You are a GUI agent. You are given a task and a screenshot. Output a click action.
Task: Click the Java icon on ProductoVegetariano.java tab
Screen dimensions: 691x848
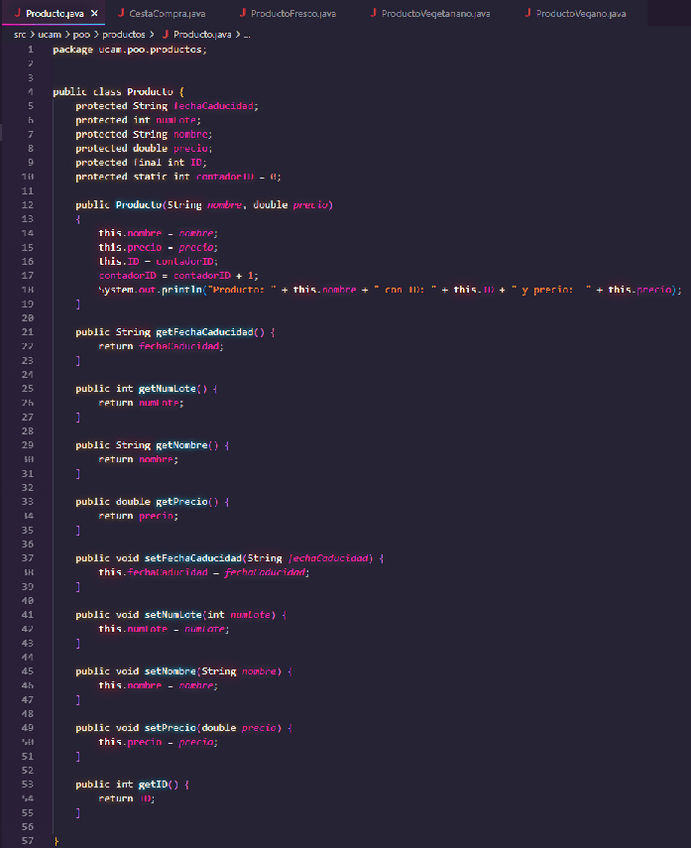pos(374,13)
